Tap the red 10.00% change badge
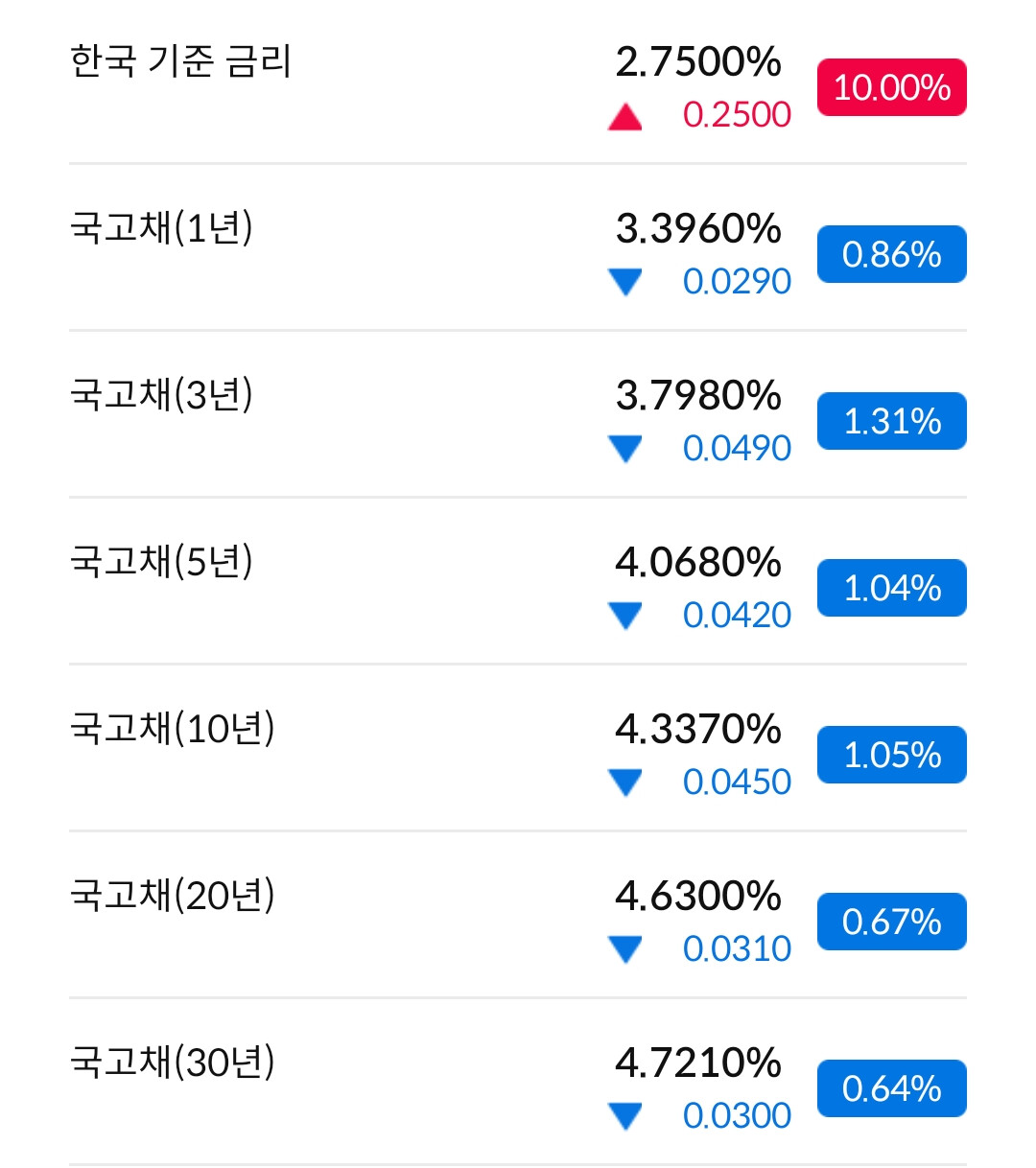Image resolution: width=1036 pixels, height=1168 pixels. (x=892, y=87)
